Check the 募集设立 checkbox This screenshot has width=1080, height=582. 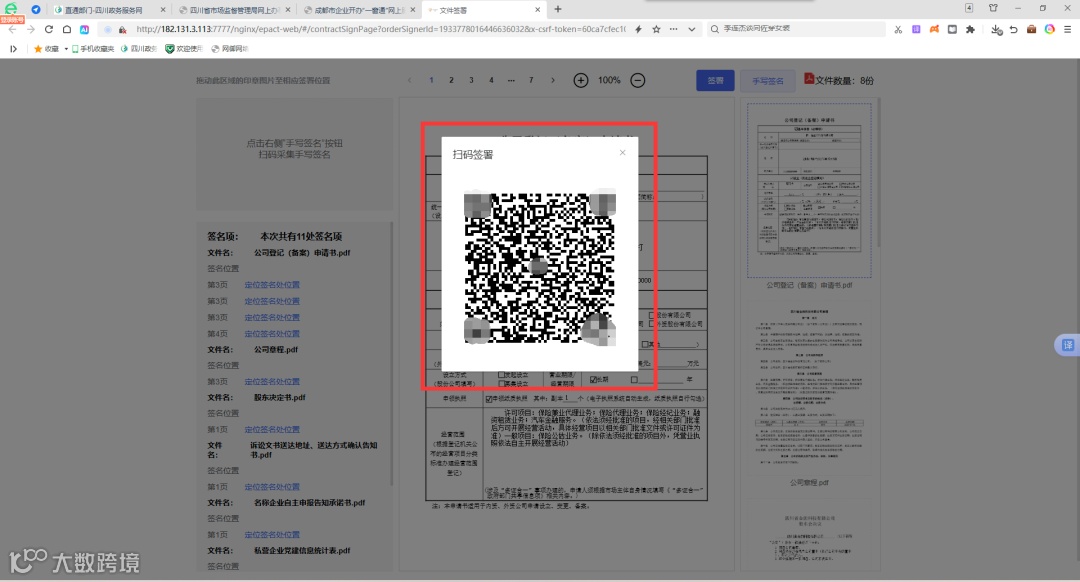coord(501,384)
